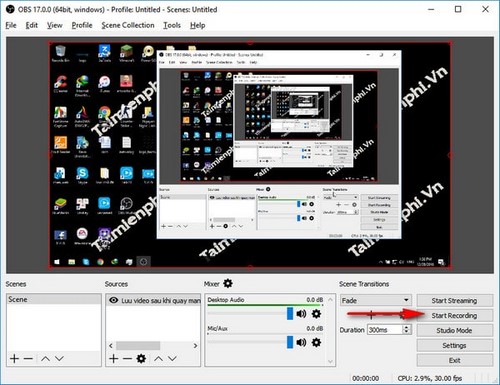Click Sources list horizontal scrollbar thumb
This screenshot has height=385, width=500.
138,345
